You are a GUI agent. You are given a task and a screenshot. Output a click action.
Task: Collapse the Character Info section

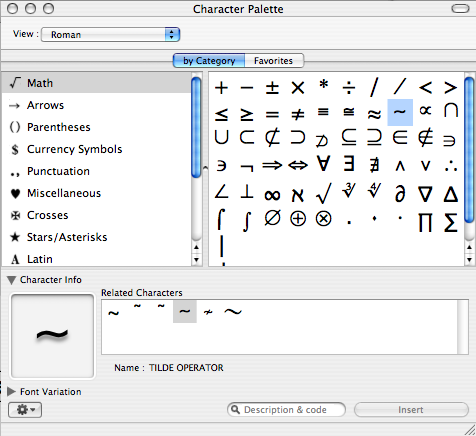coord(11,280)
